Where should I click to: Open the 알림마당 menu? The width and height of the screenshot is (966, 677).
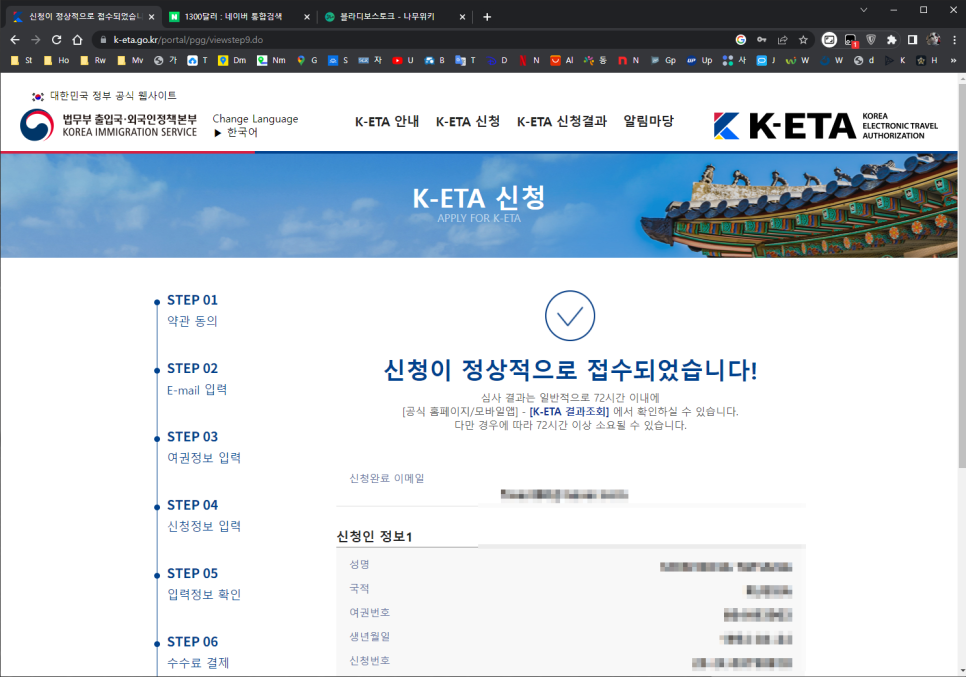point(648,121)
